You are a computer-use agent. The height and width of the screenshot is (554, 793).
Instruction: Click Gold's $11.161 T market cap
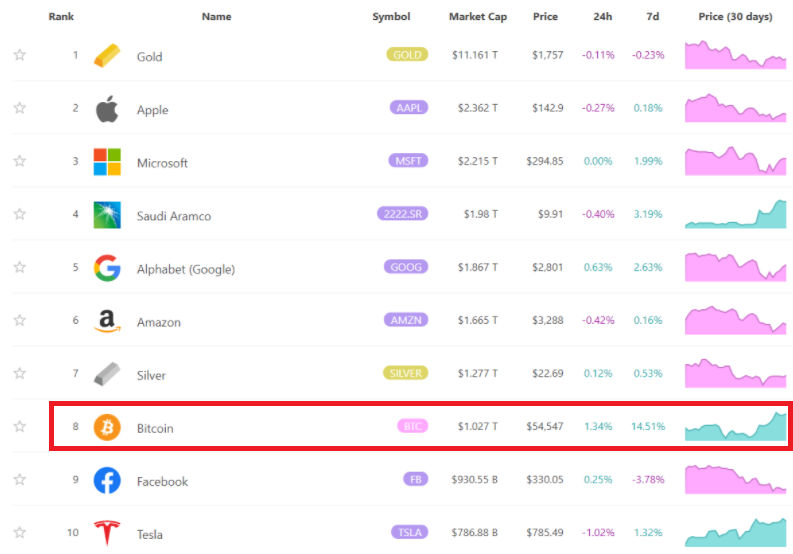pos(475,55)
